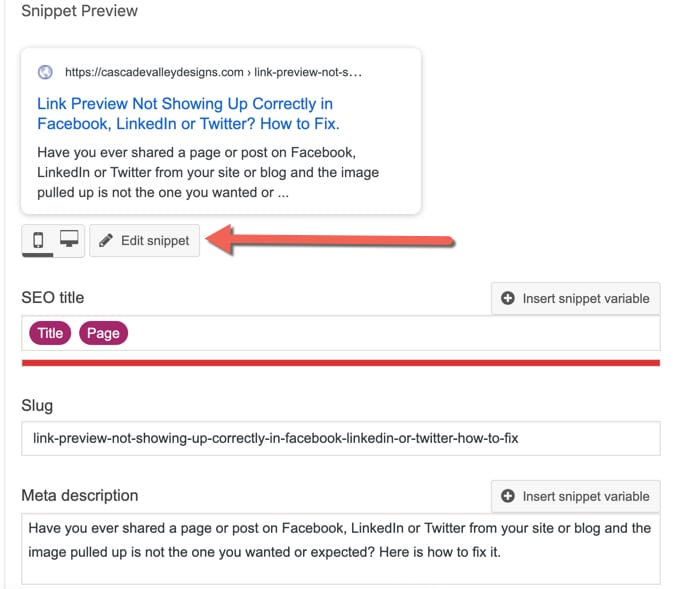Click inside the Meta description text area
Screen dimensions: 686x589
341,549
